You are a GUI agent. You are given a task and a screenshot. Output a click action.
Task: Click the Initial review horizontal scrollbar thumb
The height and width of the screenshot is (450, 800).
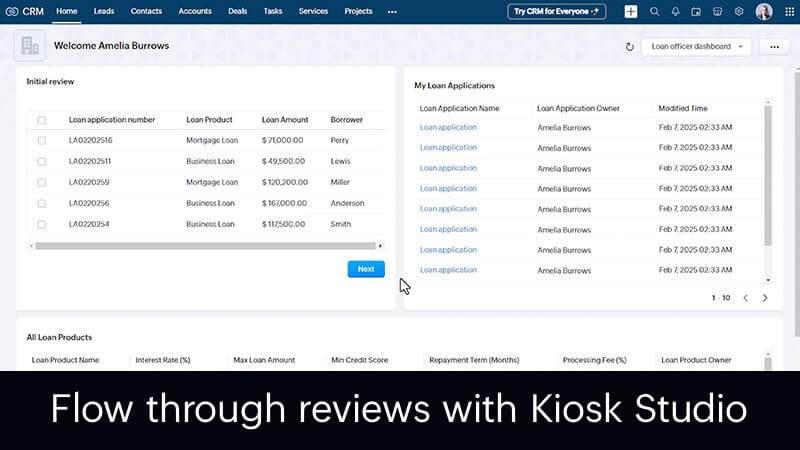tap(205, 246)
